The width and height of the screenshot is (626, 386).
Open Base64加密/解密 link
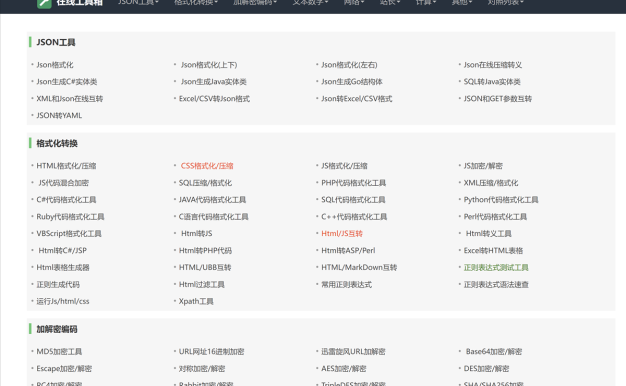(494, 352)
